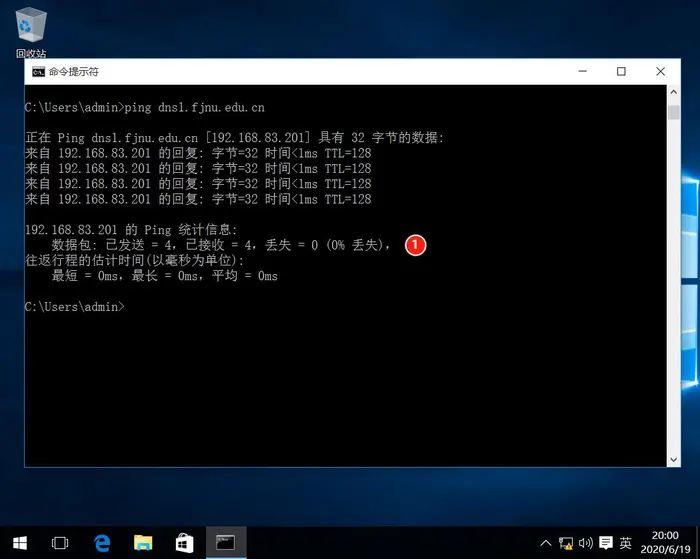700x559 pixels.
Task: Click the console scrollbar down arrow
Action: 674,460
